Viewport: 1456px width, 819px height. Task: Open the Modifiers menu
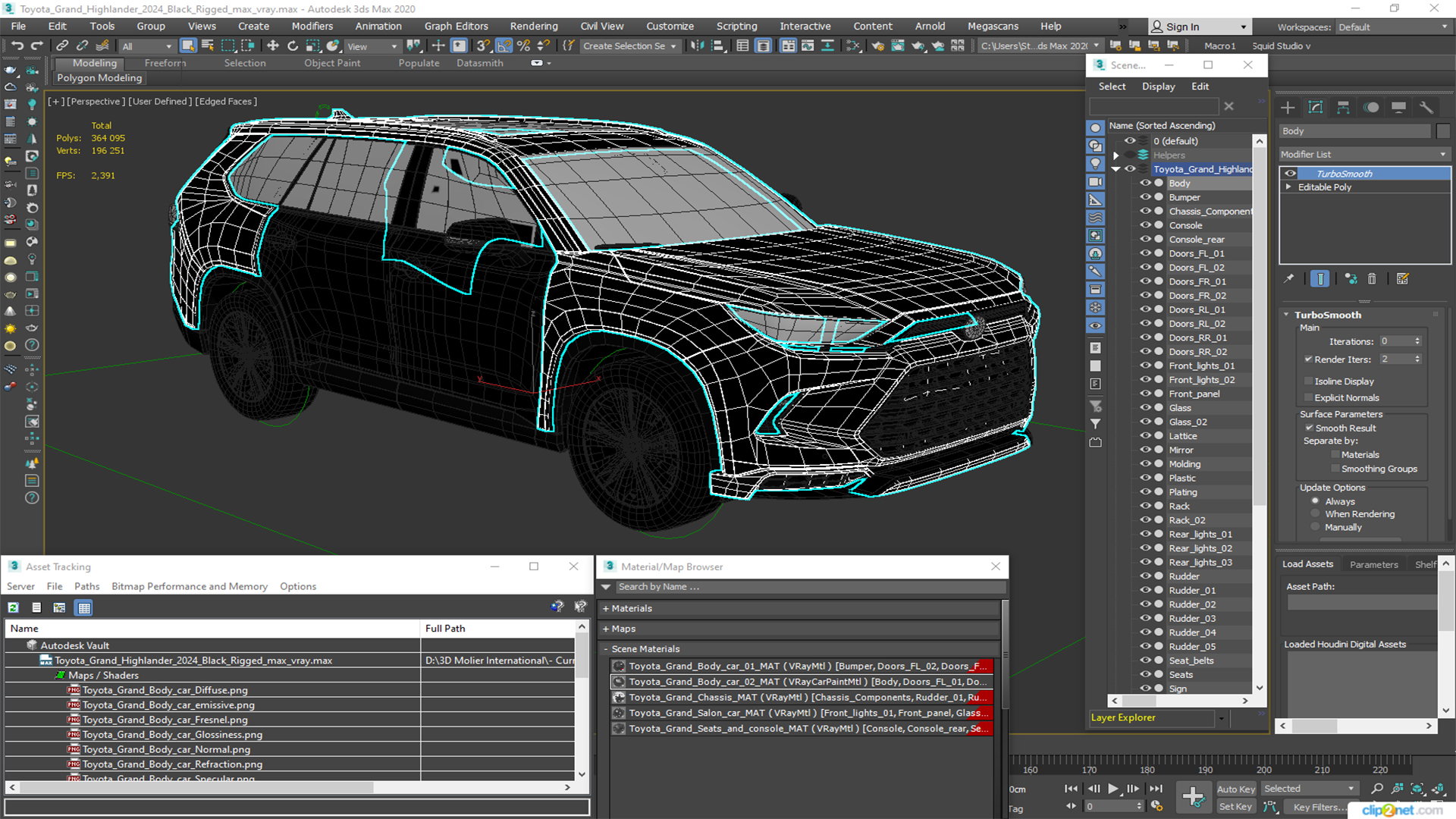[312, 26]
